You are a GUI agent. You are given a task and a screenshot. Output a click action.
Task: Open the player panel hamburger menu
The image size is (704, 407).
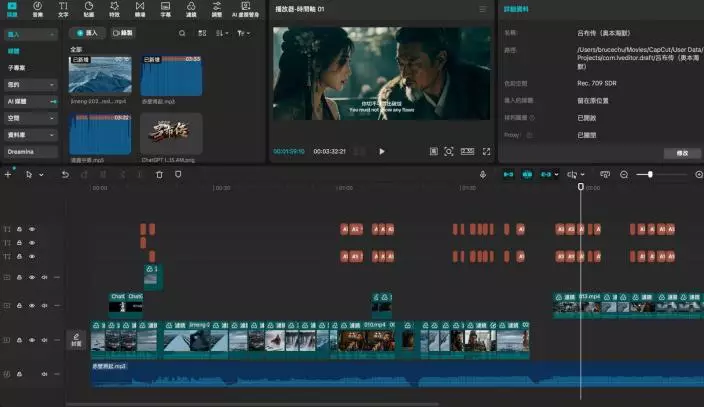pos(483,9)
